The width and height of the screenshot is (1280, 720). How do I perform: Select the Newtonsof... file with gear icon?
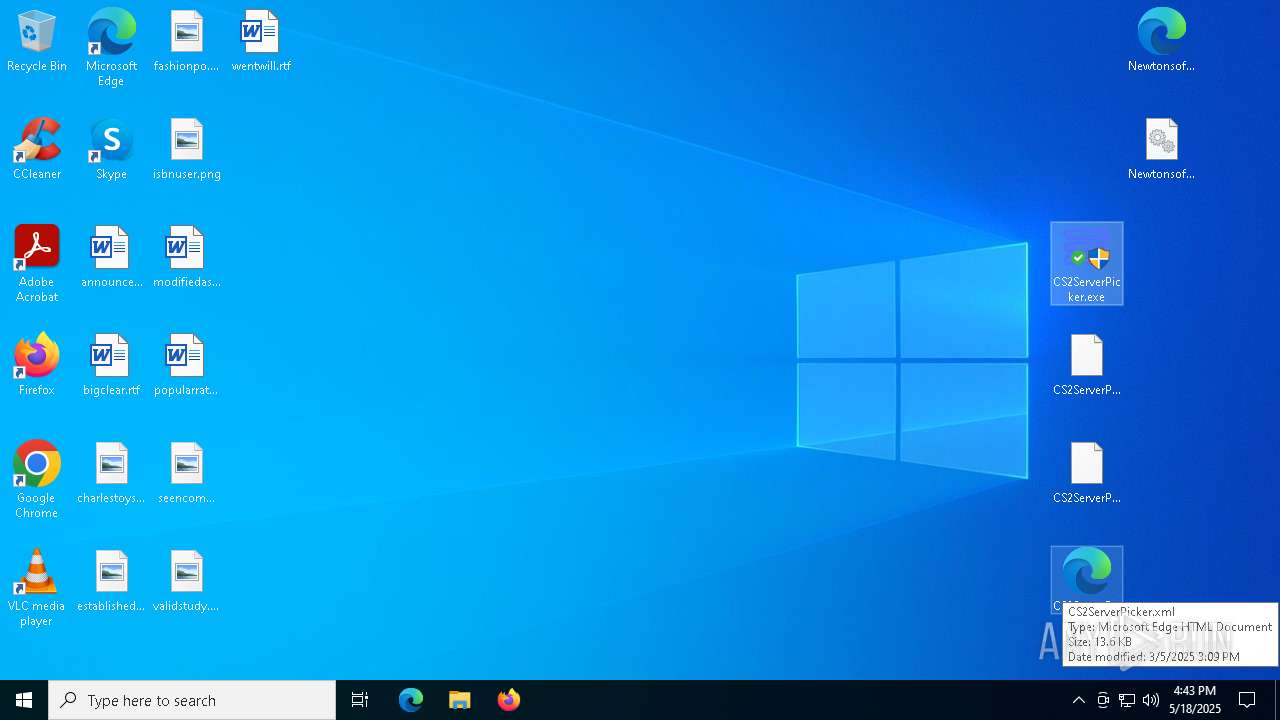[x=1161, y=150]
